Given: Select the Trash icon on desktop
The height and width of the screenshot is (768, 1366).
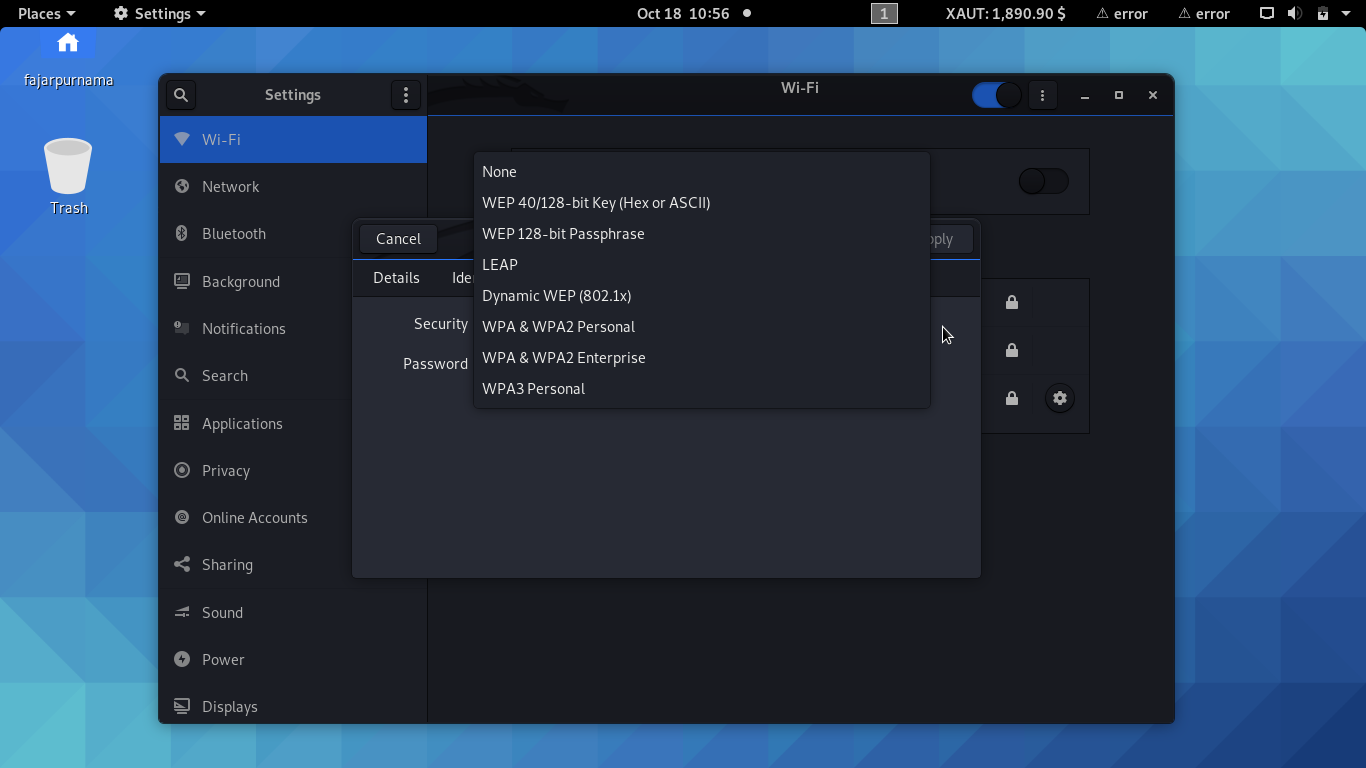Looking at the screenshot, I should click(68, 166).
